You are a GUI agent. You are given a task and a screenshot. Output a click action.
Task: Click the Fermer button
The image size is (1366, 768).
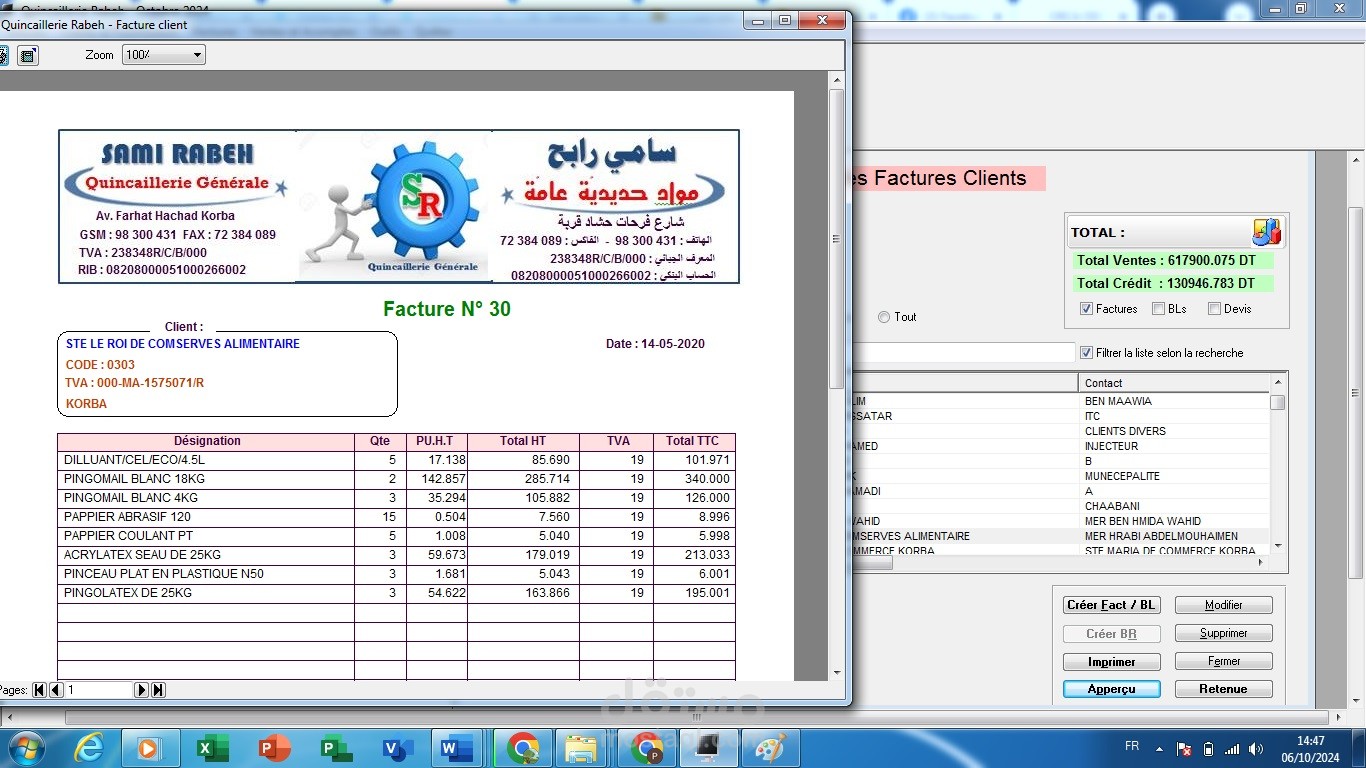(1224, 661)
